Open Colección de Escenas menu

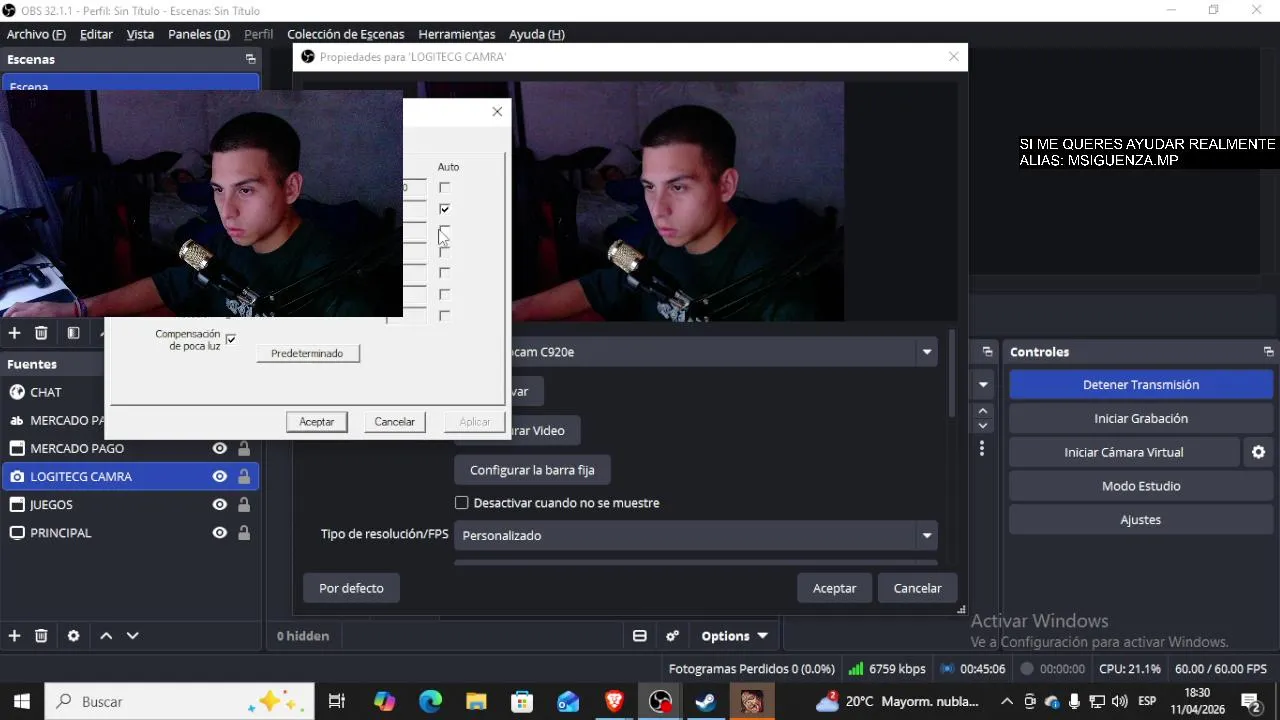click(346, 34)
